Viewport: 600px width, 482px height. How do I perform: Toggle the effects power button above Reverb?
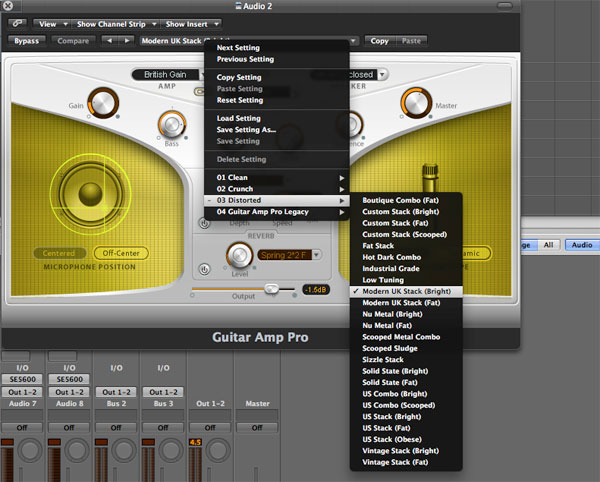pyautogui.click(x=204, y=223)
